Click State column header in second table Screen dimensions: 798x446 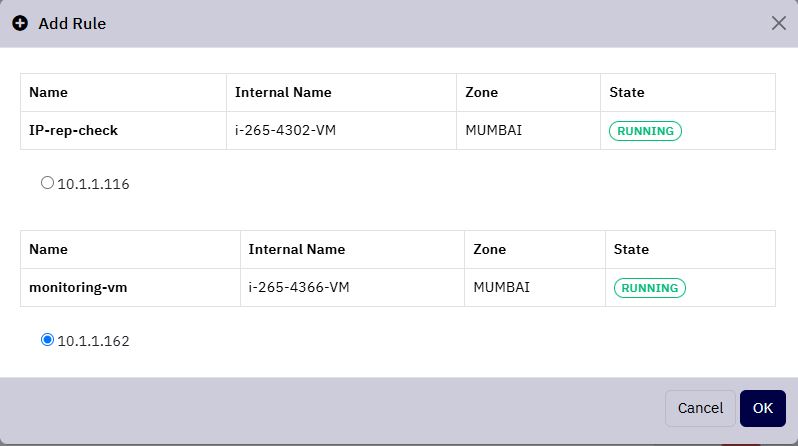[631, 249]
